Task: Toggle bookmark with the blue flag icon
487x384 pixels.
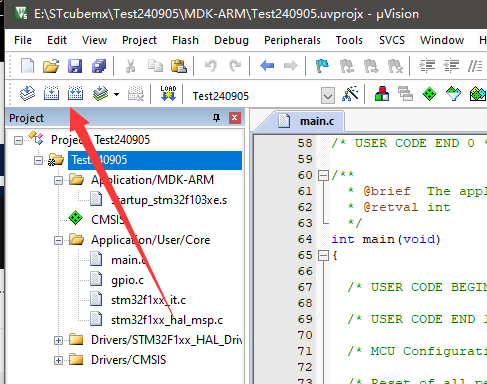Action: tap(322, 66)
